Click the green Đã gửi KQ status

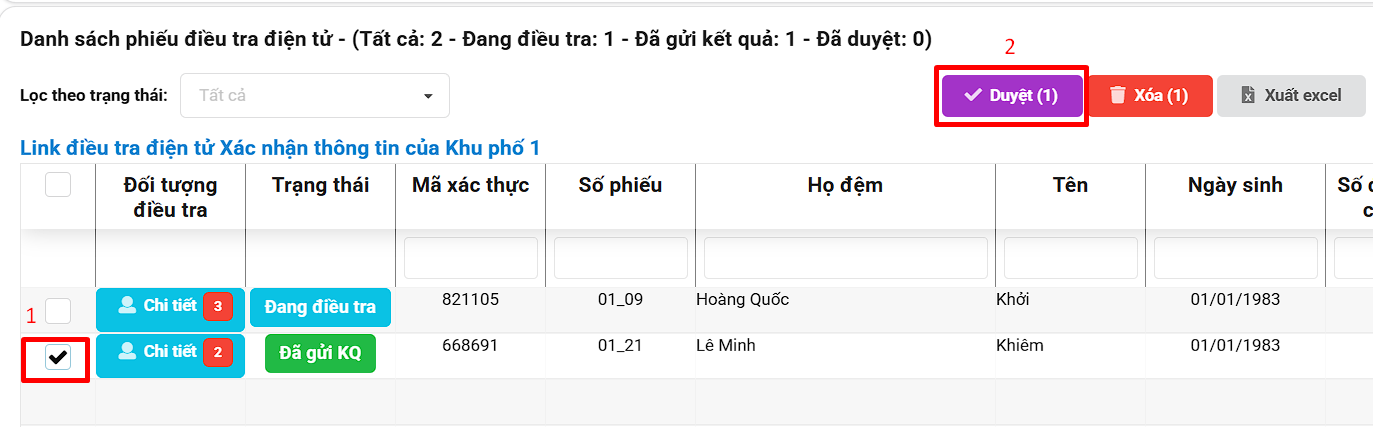(x=320, y=353)
